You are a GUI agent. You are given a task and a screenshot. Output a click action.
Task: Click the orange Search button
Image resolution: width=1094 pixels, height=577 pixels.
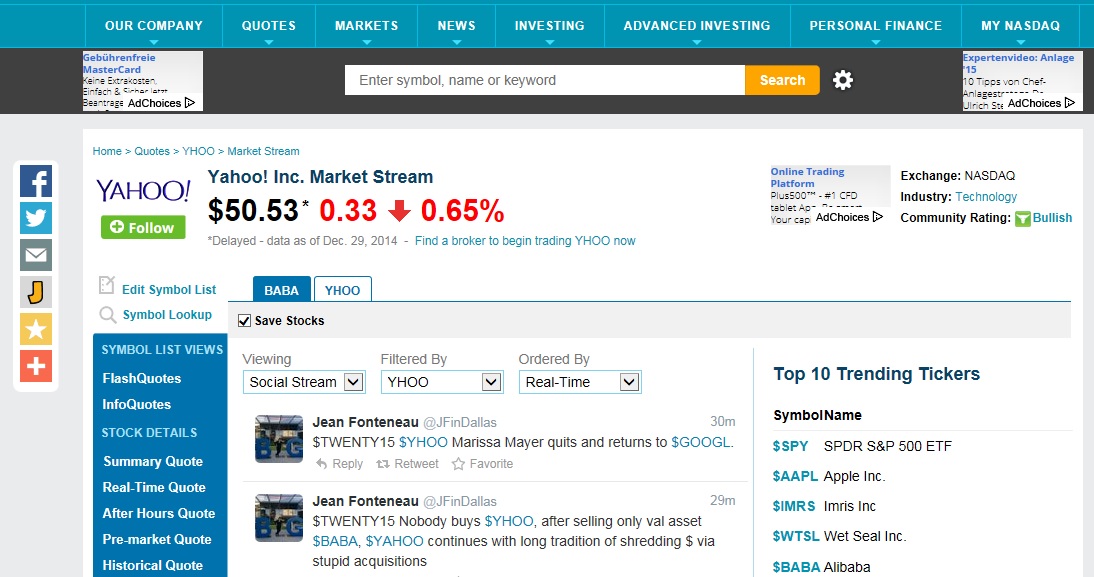(x=782, y=80)
